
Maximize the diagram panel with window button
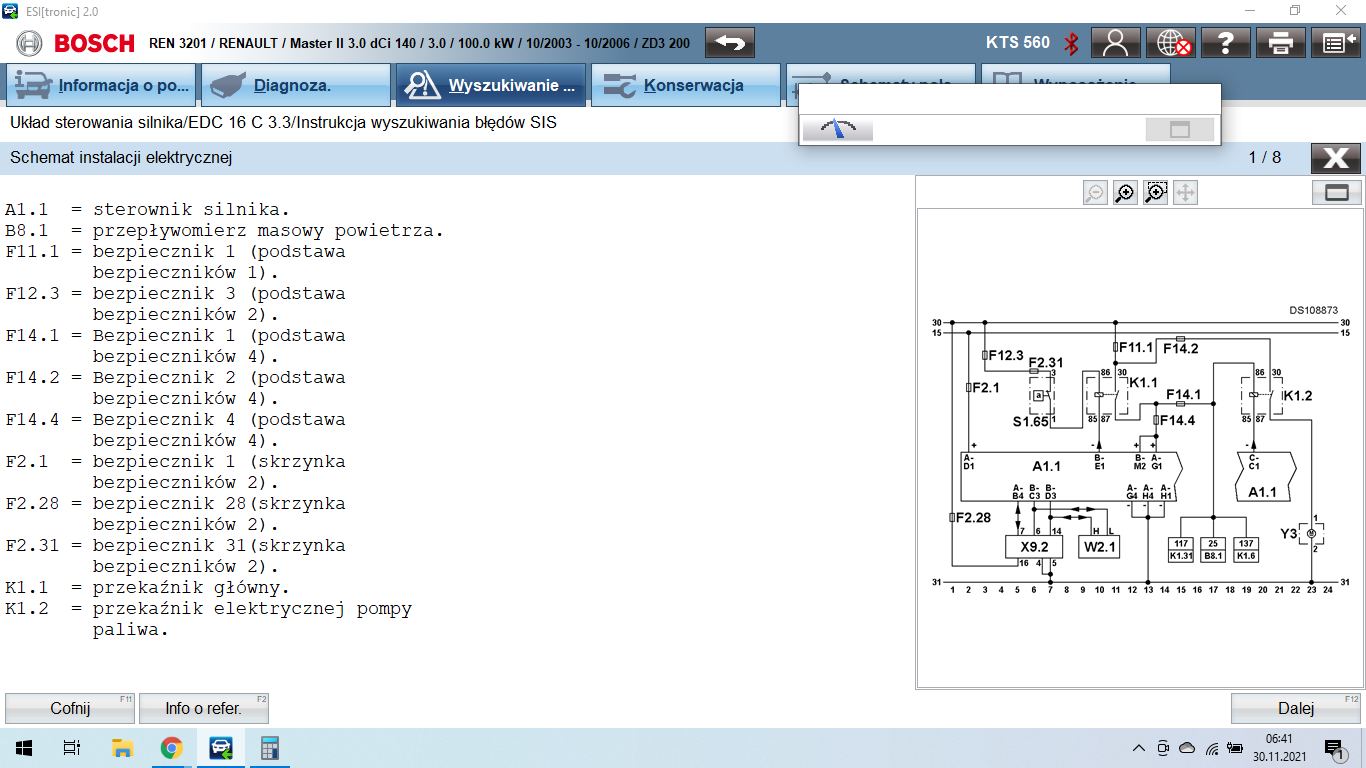[1337, 193]
